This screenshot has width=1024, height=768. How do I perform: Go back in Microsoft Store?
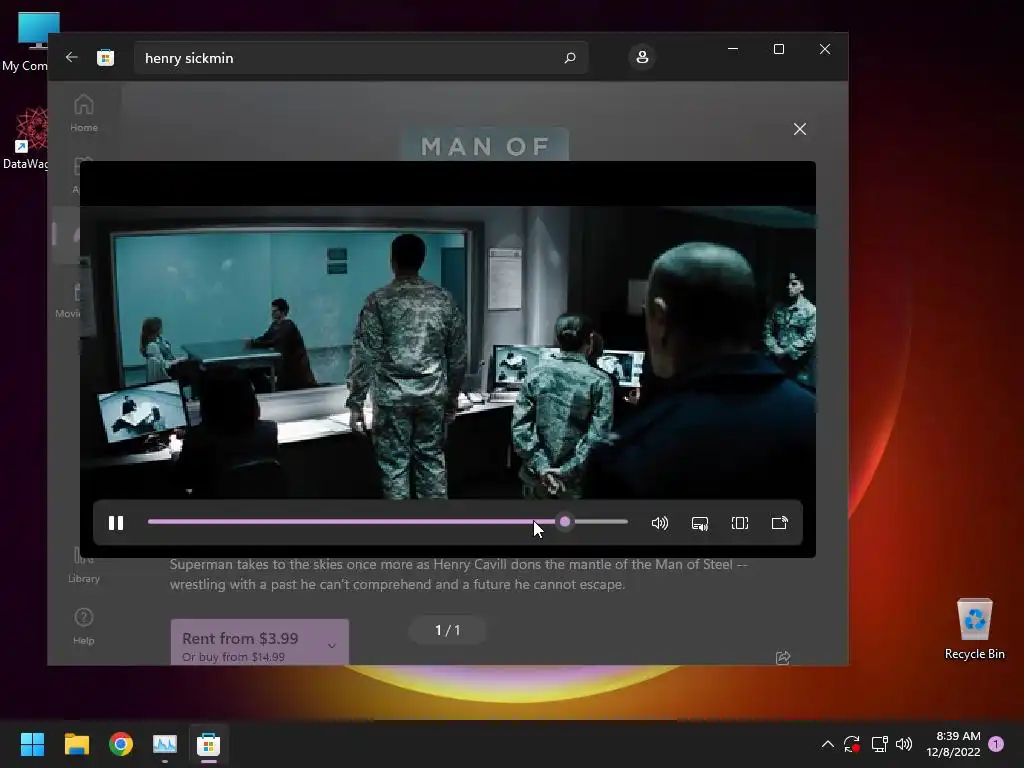coord(72,57)
